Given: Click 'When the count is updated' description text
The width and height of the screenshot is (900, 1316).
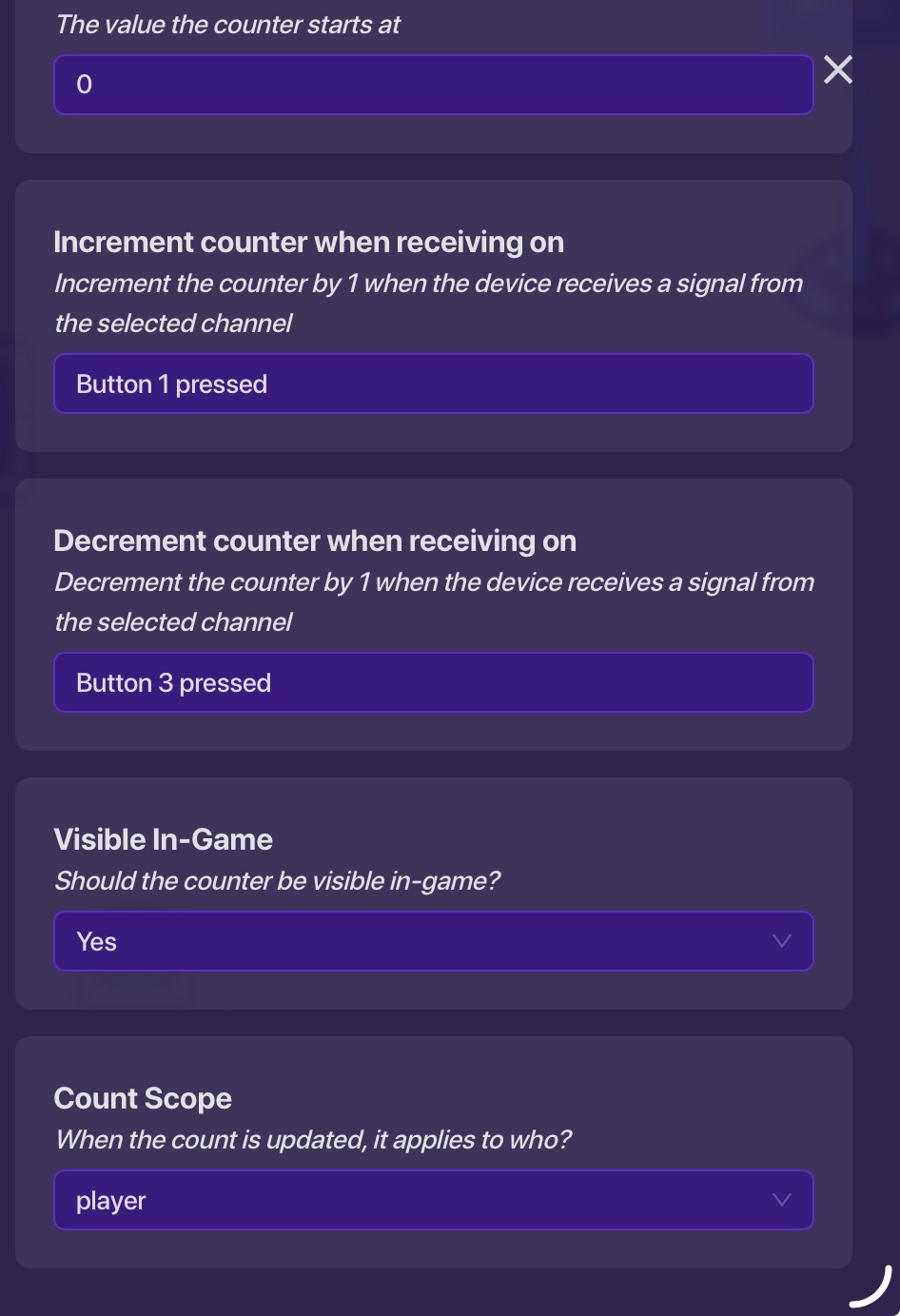Looking at the screenshot, I should pos(313,1140).
